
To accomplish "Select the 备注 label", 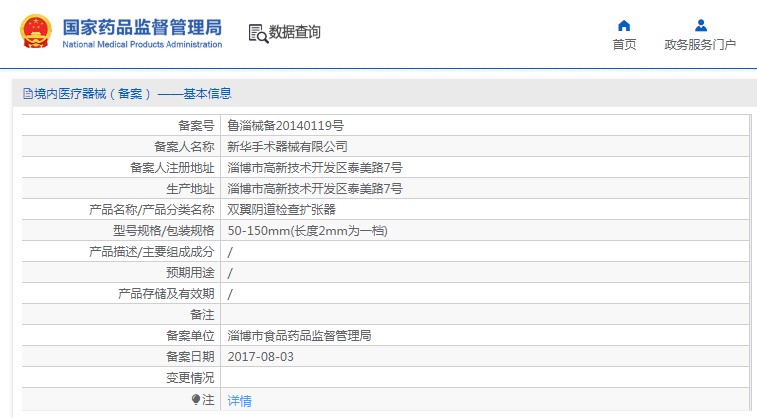I will tap(202, 315).
